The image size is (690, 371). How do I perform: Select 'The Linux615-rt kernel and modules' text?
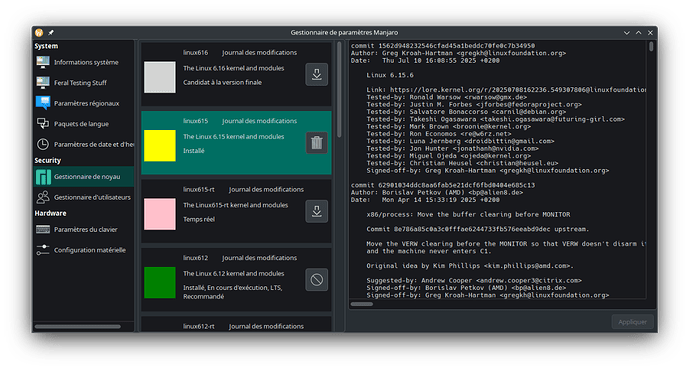pyautogui.click(x=235, y=205)
